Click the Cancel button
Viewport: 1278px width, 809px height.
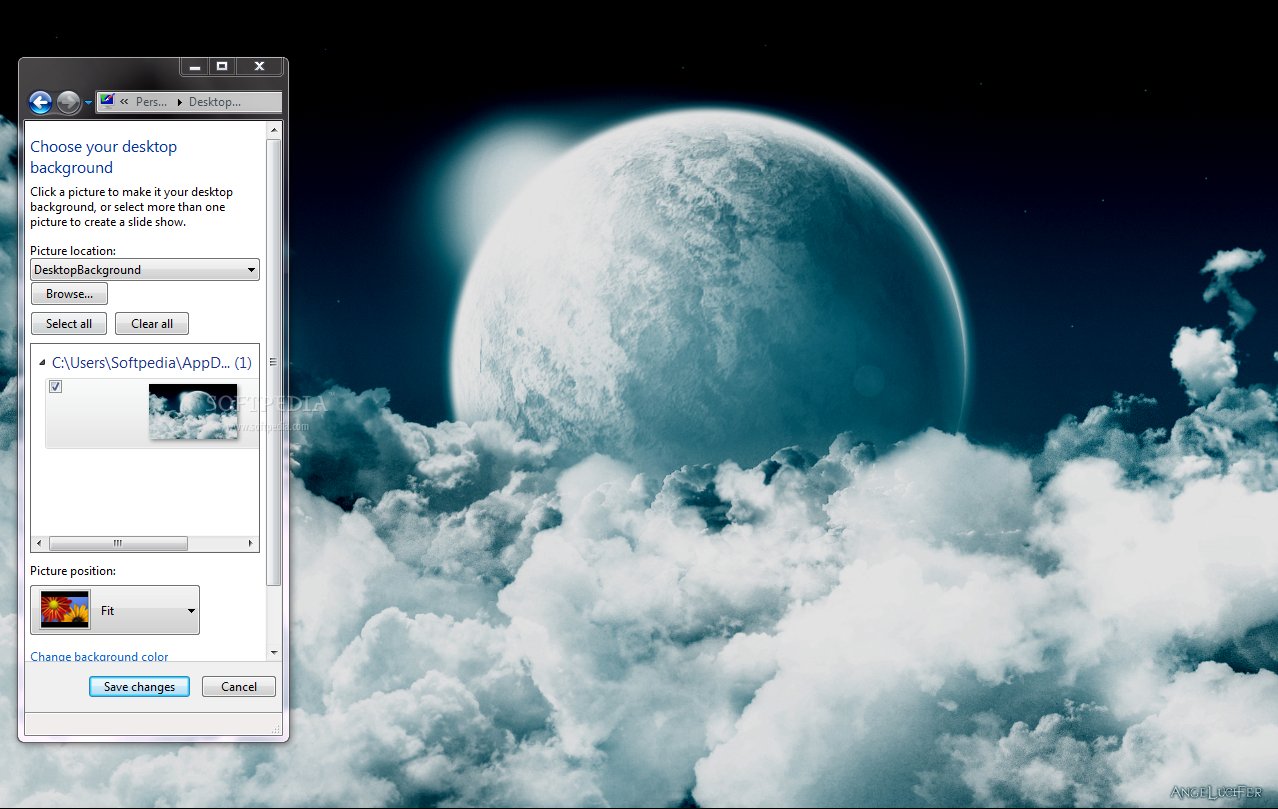[239, 687]
